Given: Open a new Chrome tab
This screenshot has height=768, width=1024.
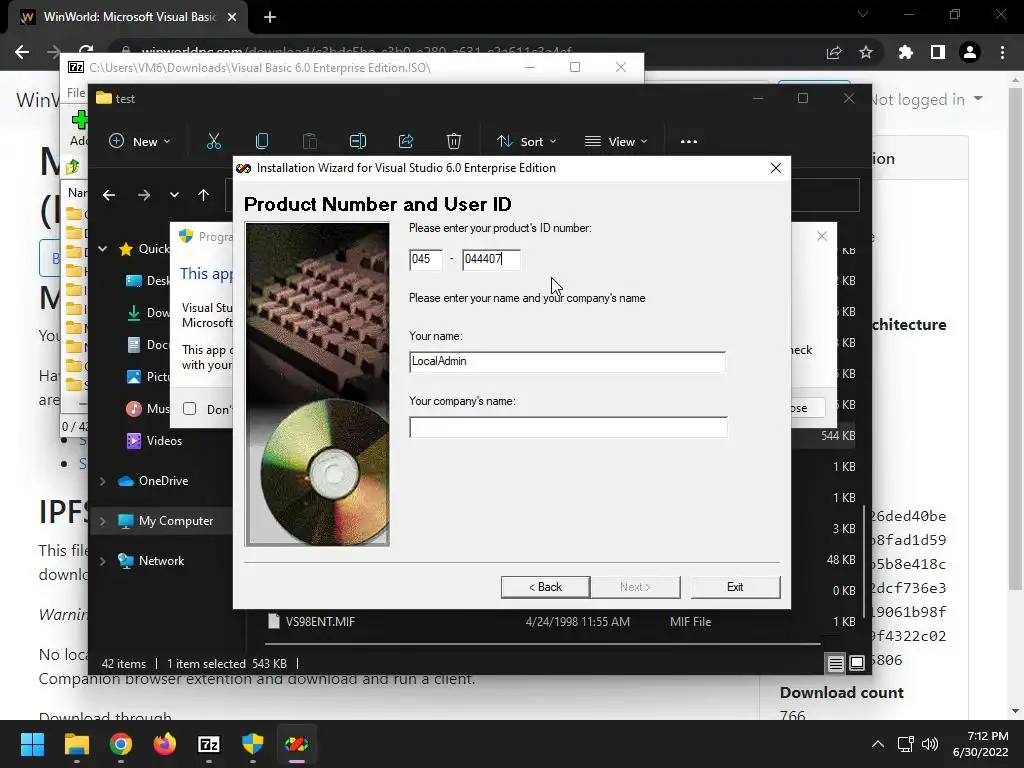Looking at the screenshot, I should point(270,17).
